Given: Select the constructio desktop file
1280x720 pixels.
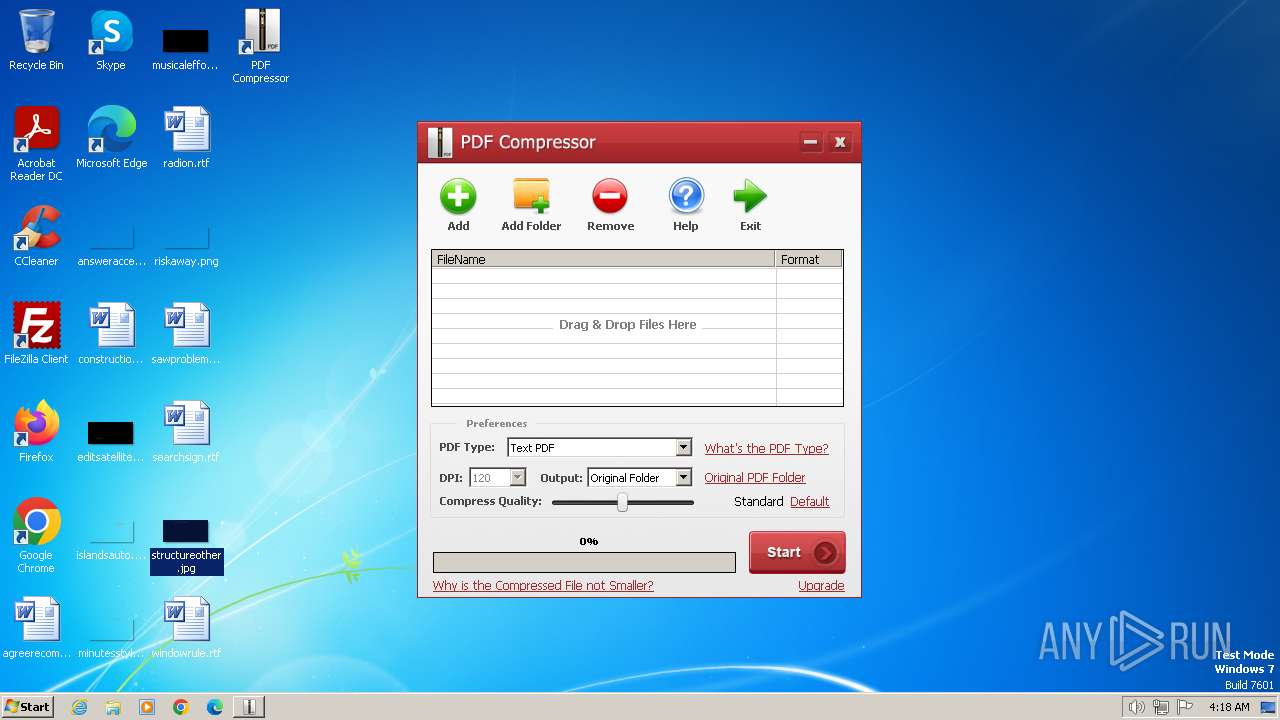Looking at the screenshot, I should 111,334.
